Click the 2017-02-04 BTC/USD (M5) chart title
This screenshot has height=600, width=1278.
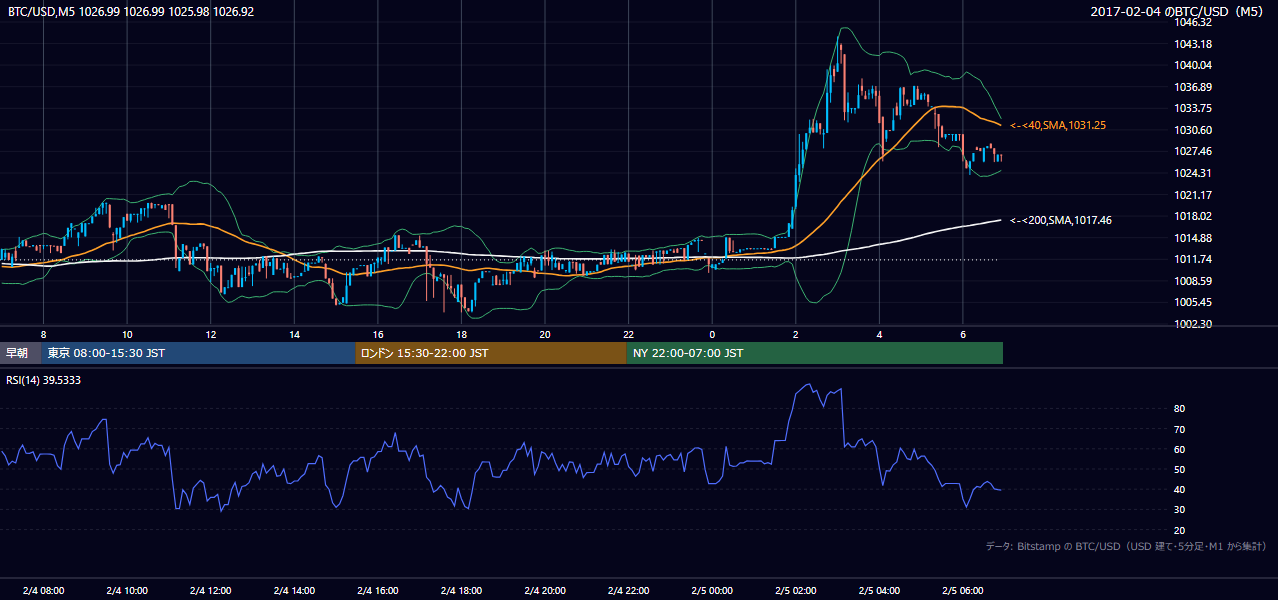[1179, 11]
